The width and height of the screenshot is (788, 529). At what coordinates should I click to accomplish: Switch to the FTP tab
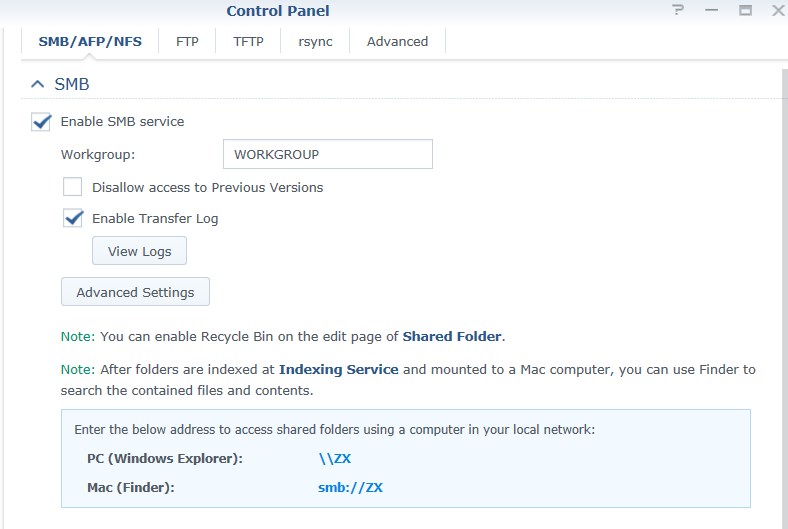pos(187,41)
